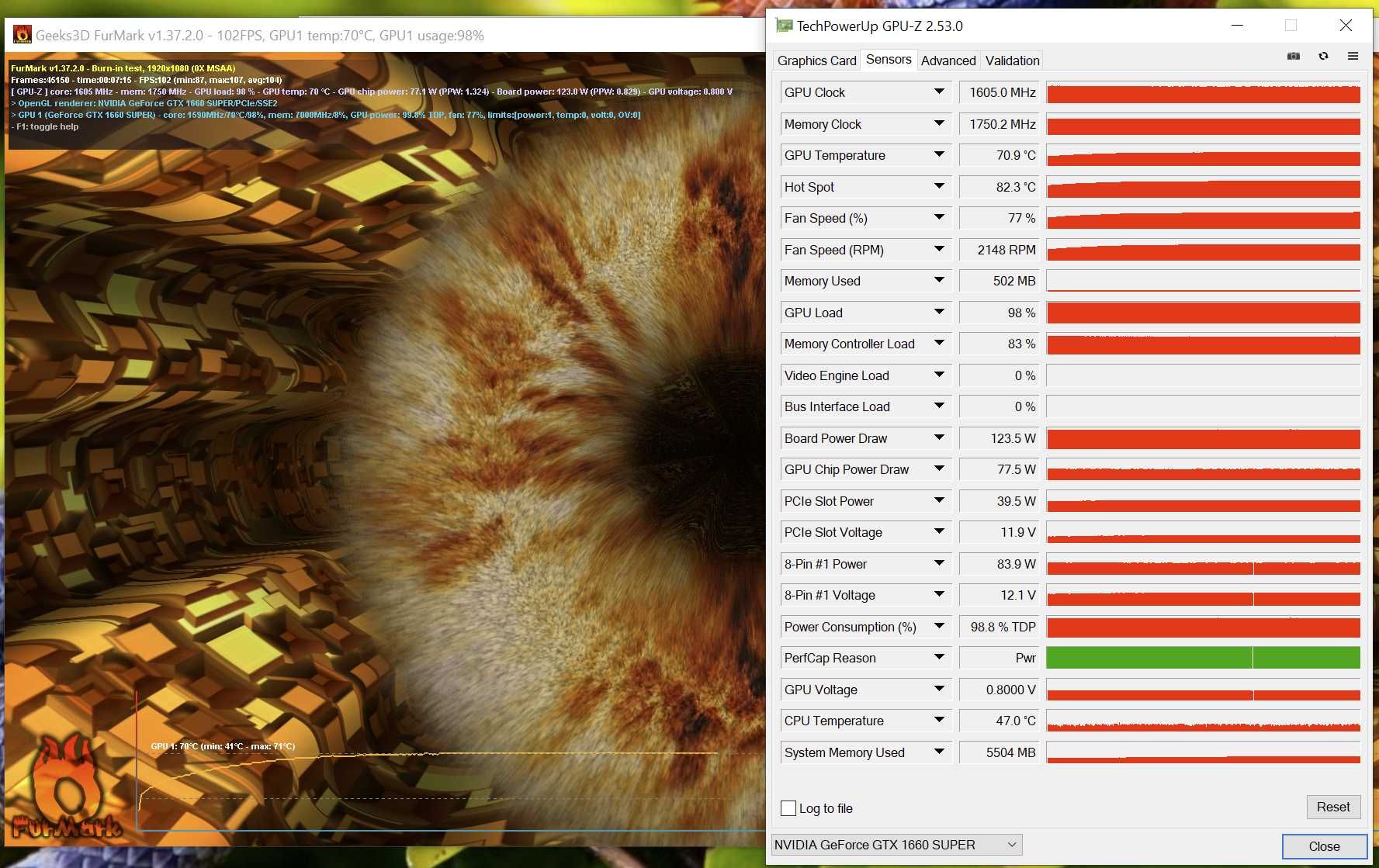Switch to the Advanced tab
Screen dimensions: 1379x868
(x=948, y=61)
